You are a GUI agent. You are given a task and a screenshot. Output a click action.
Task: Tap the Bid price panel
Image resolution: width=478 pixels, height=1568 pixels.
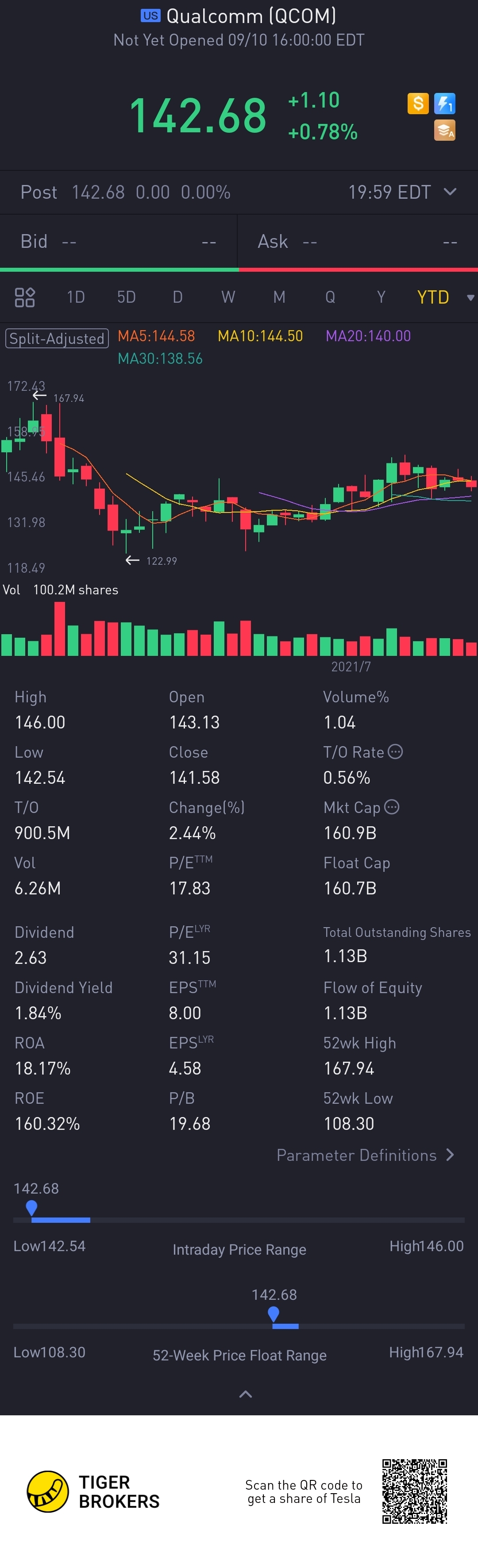[x=118, y=242]
